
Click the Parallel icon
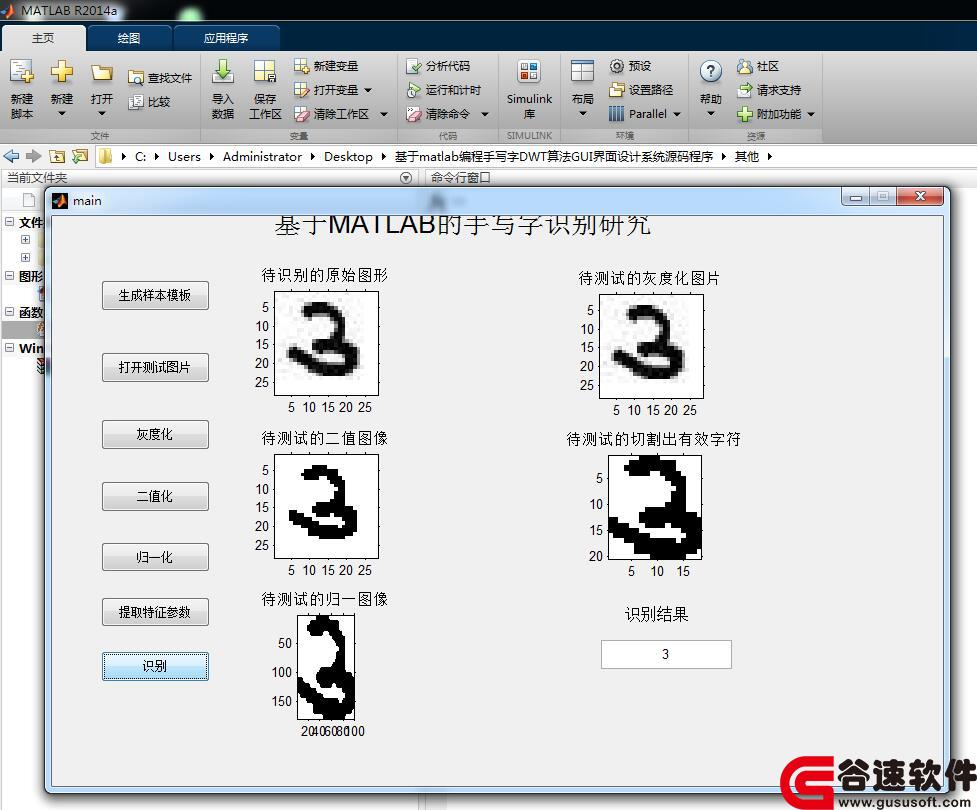tap(616, 113)
